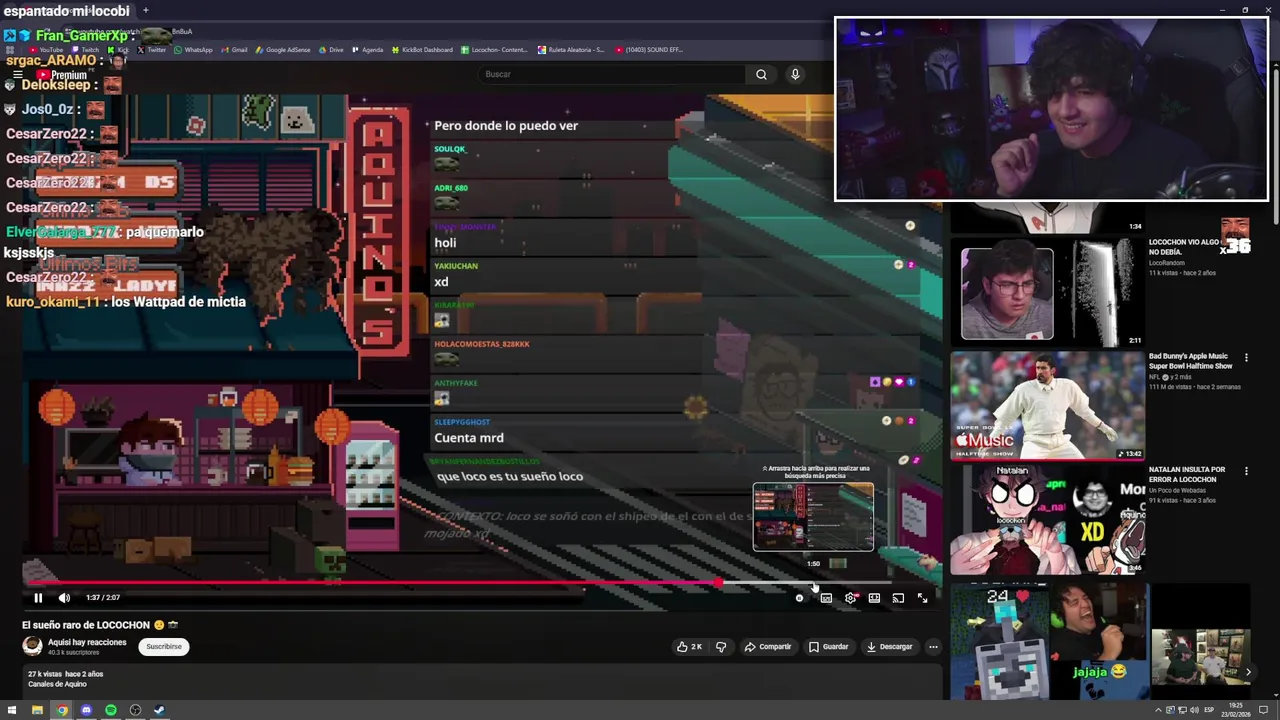The image size is (1280, 720).
Task: Enter fullscreen mode
Action: click(x=922, y=598)
